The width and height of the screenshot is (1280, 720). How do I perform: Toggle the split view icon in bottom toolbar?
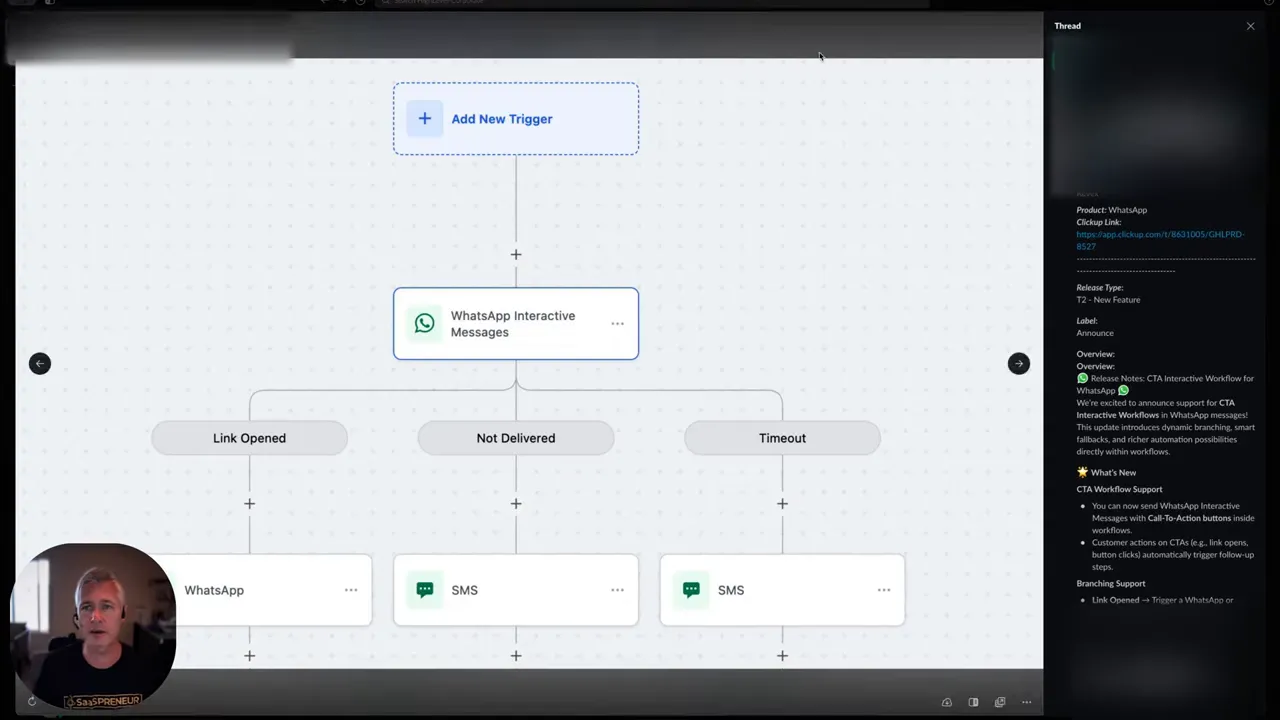pos(973,702)
